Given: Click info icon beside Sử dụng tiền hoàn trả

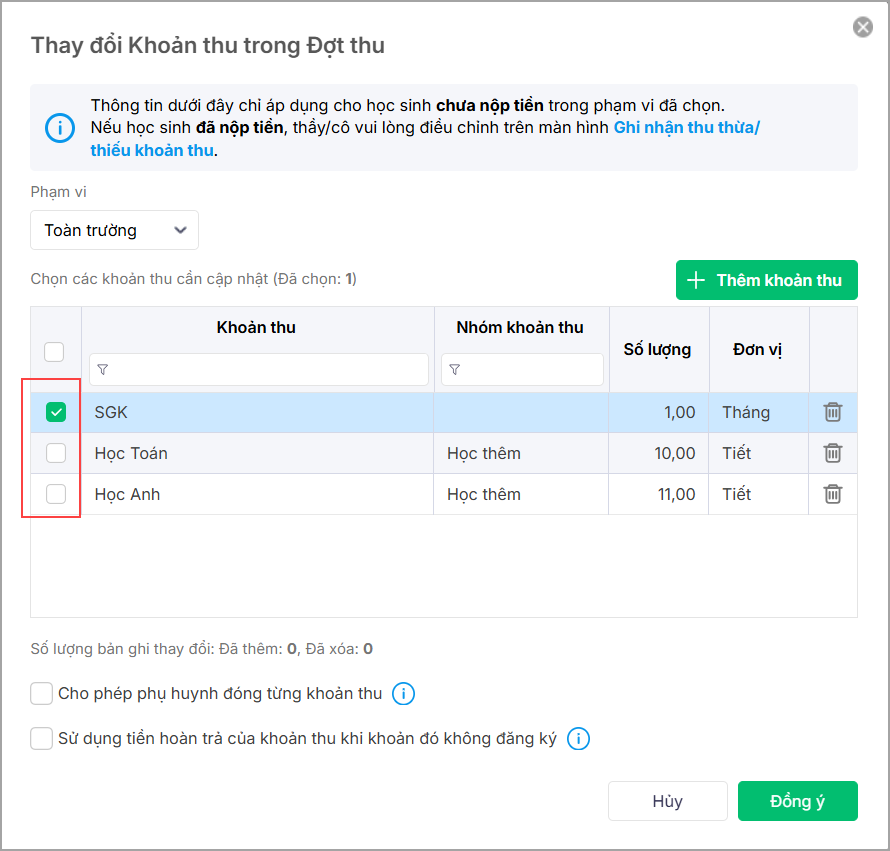Looking at the screenshot, I should 578,739.
